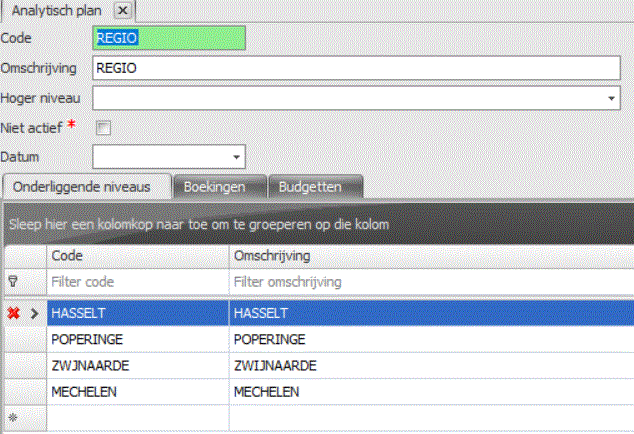Viewport: 634px width, 434px height.
Task: Click the Filter omschrijving input field
Action: coord(430,283)
